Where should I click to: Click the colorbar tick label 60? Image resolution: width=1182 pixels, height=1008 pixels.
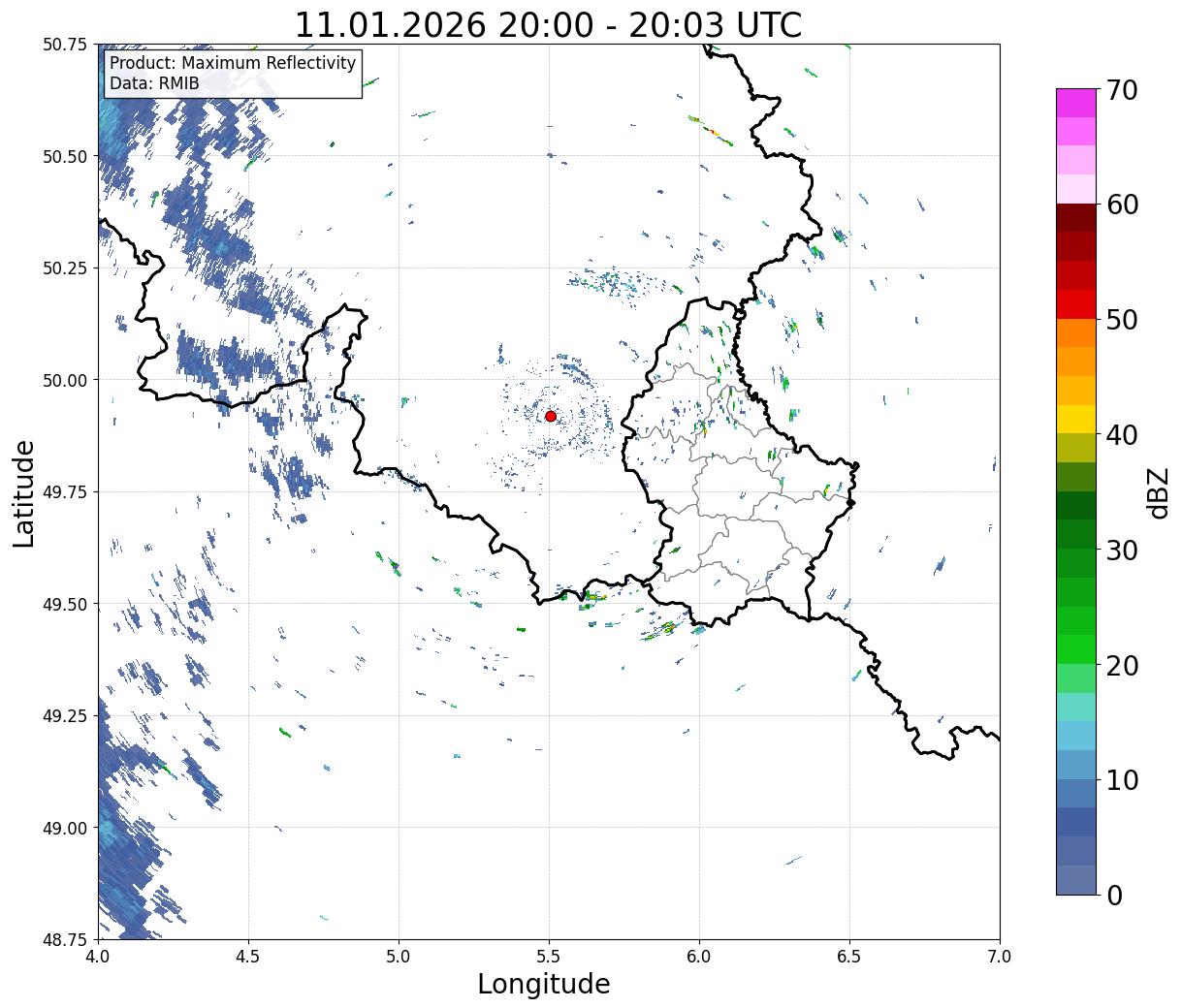(1121, 205)
